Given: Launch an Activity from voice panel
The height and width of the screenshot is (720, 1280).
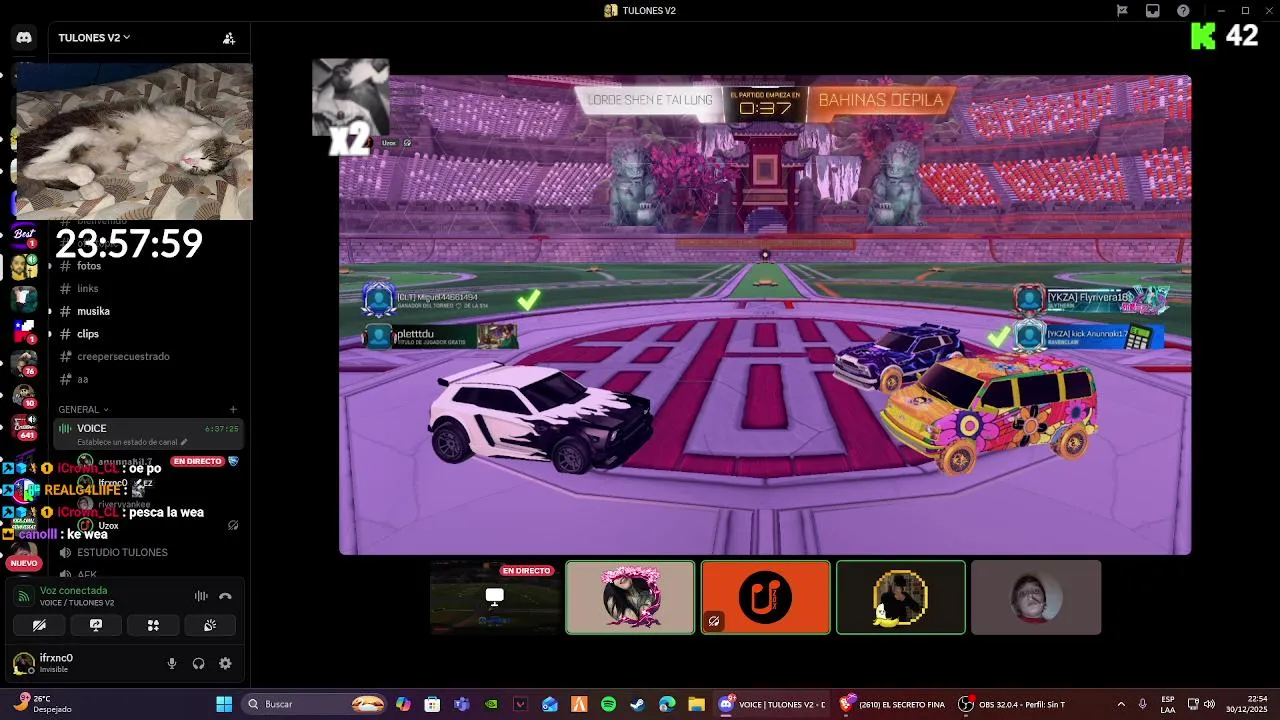Looking at the screenshot, I should pyautogui.click(x=153, y=625).
